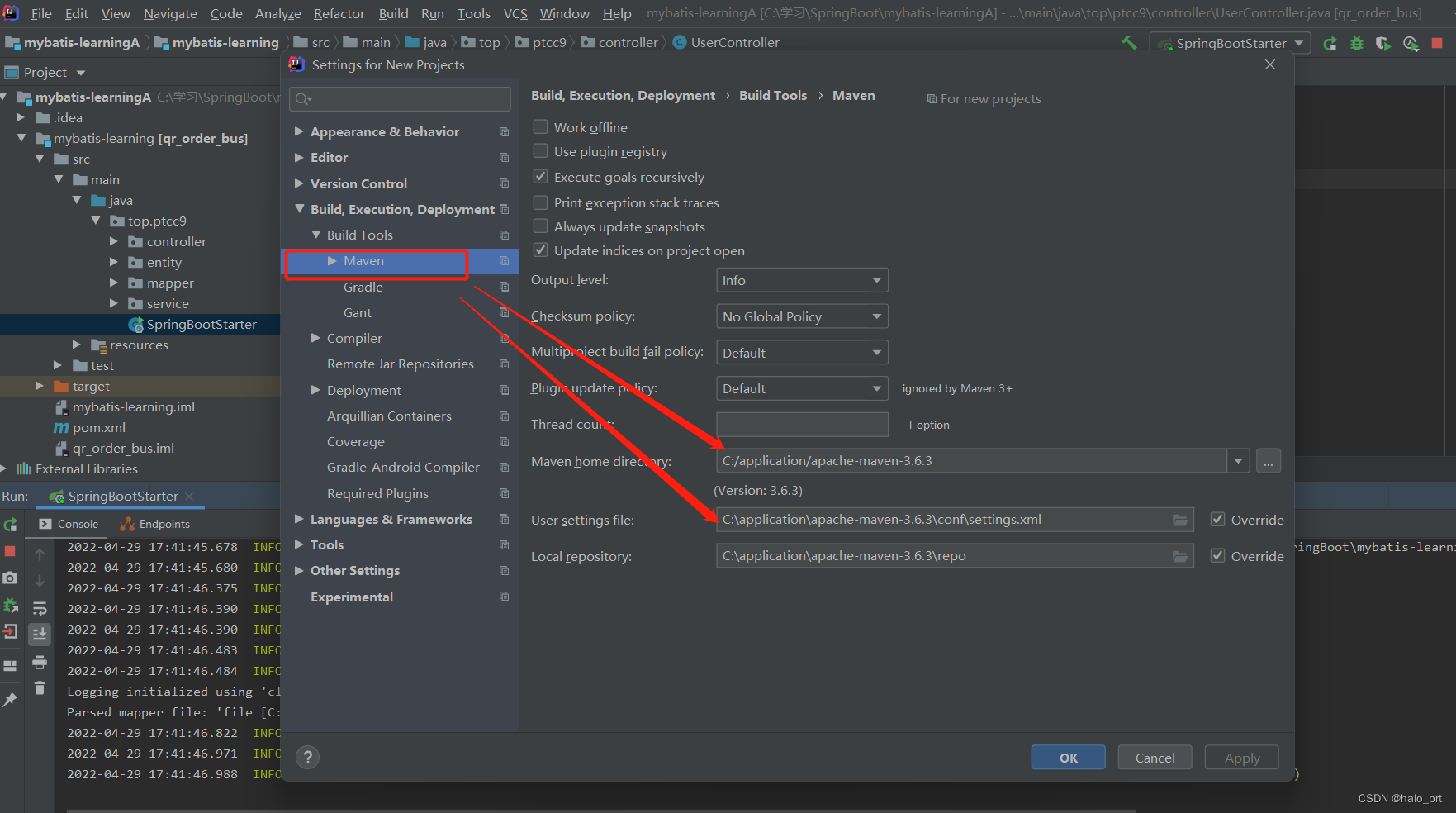Open the File menu
The width and height of the screenshot is (1456, 813).
coord(41,13)
